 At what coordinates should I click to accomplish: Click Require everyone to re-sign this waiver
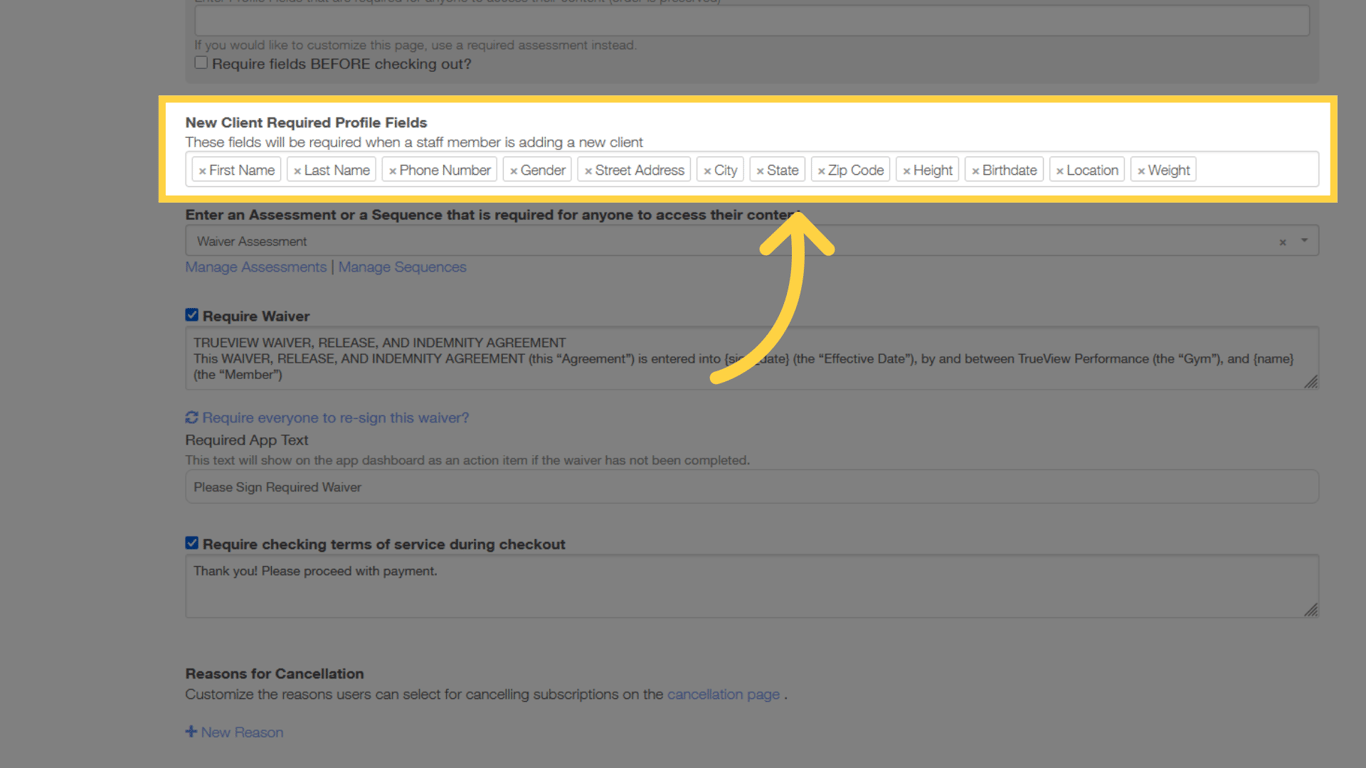click(x=335, y=417)
